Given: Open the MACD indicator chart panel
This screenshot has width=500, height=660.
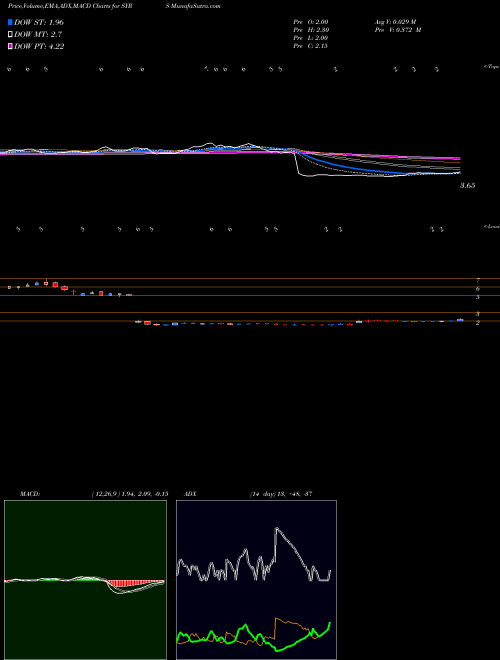Looking at the screenshot, I should (x=85, y=580).
